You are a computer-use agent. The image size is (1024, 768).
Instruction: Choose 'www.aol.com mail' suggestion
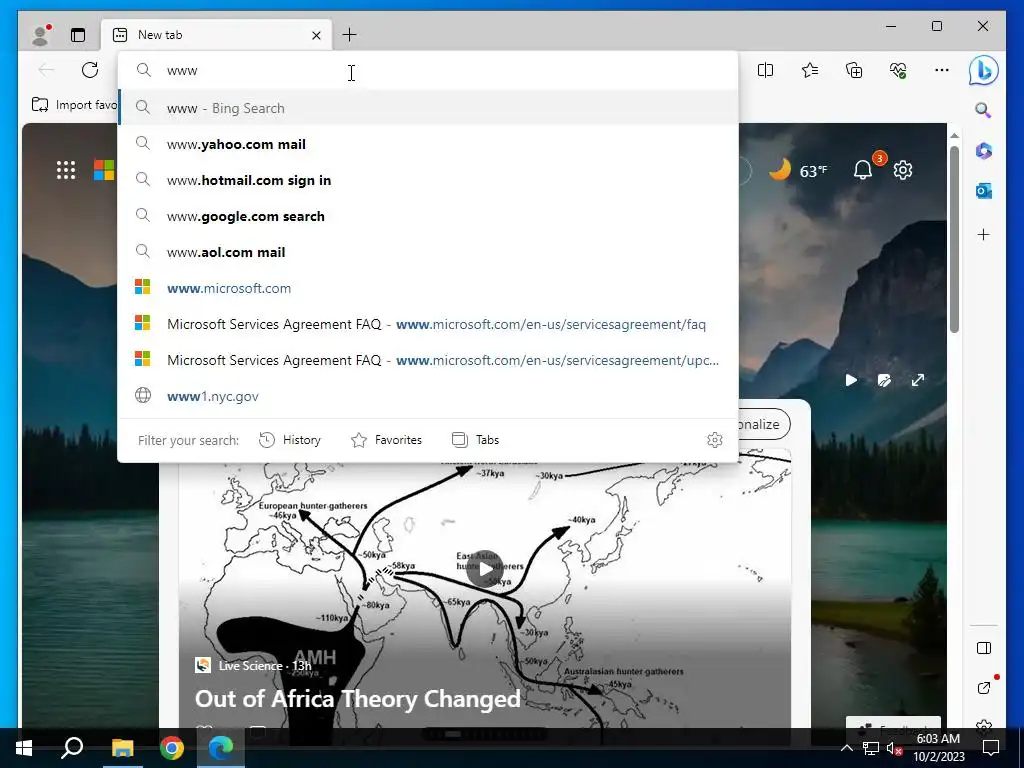click(428, 251)
